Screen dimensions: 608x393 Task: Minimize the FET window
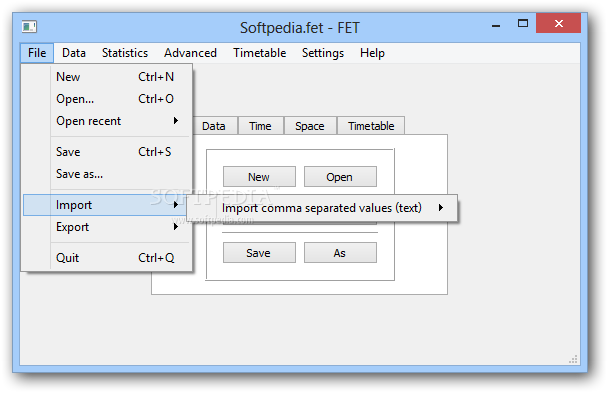496,25
